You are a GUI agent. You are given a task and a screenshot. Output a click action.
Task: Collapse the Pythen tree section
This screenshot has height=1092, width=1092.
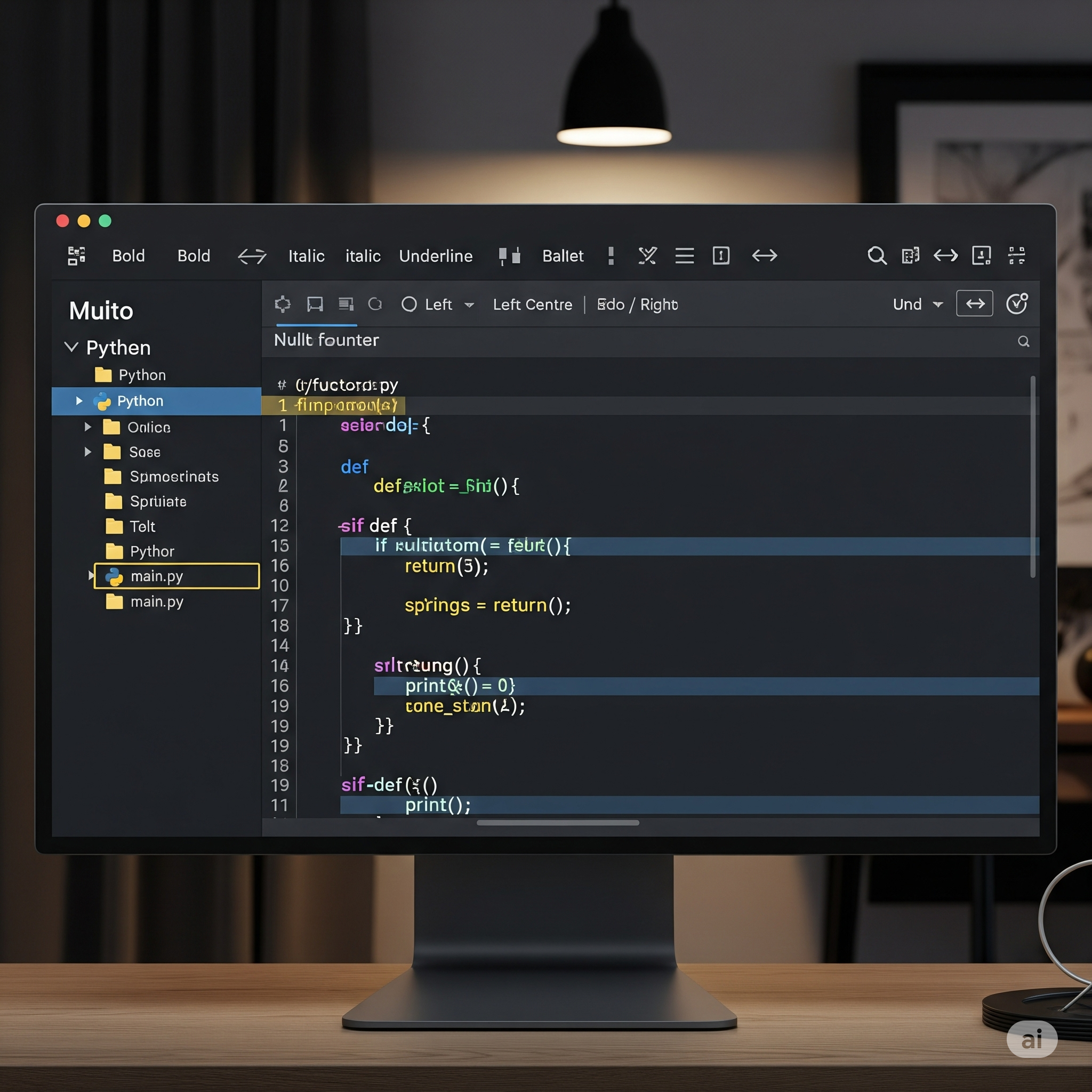pos(71,347)
